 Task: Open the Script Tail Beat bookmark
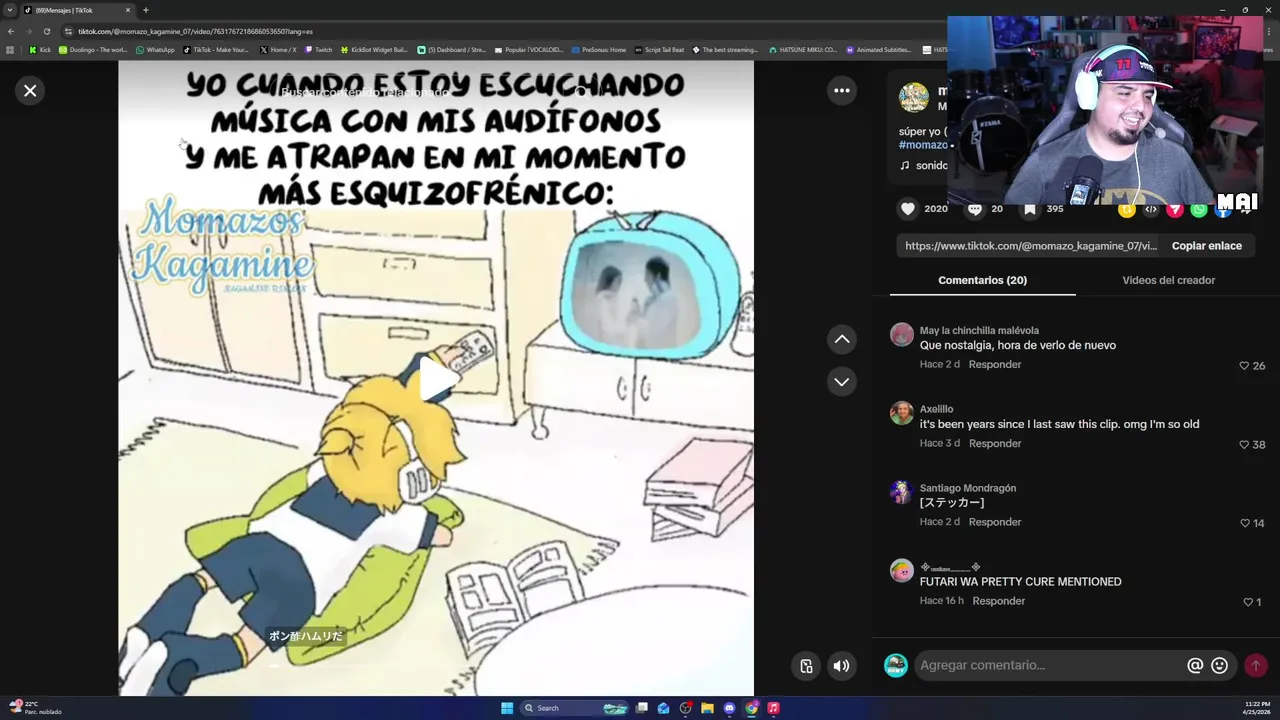(x=659, y=50)
